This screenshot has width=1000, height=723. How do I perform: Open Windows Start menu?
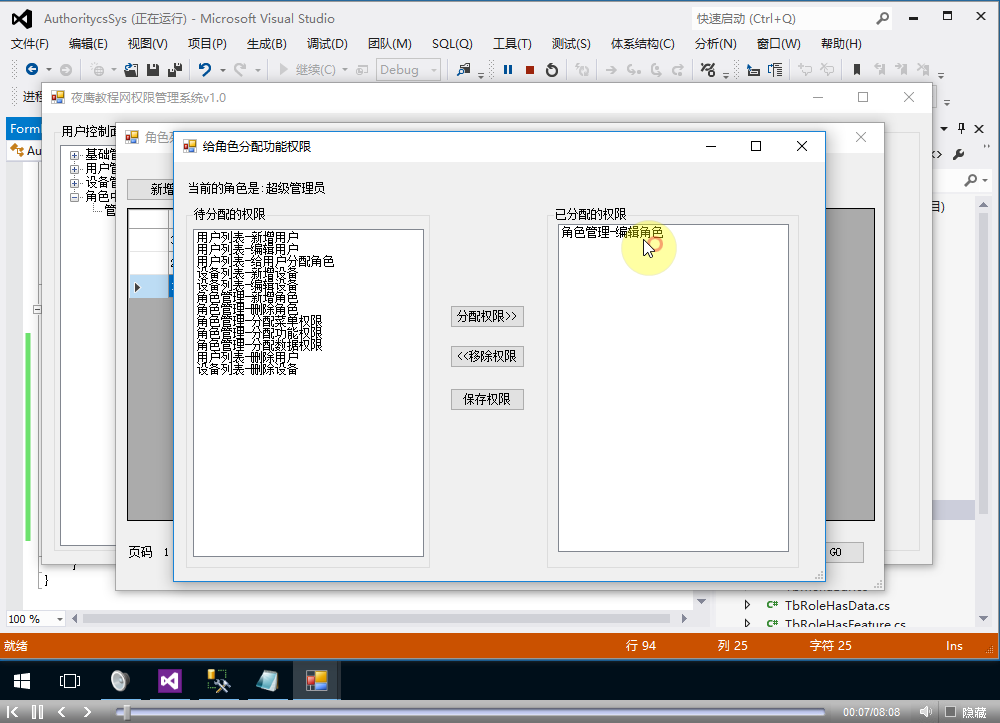[x=22, y=681]
